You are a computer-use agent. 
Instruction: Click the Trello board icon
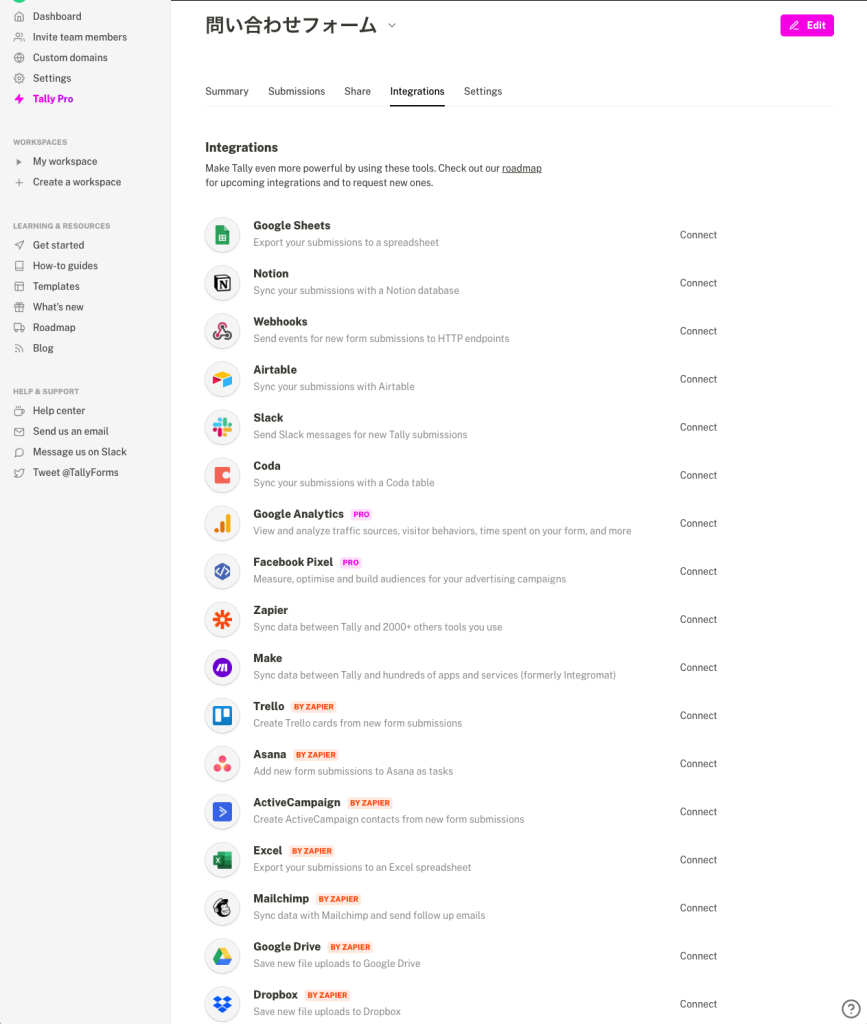[223, 716]
